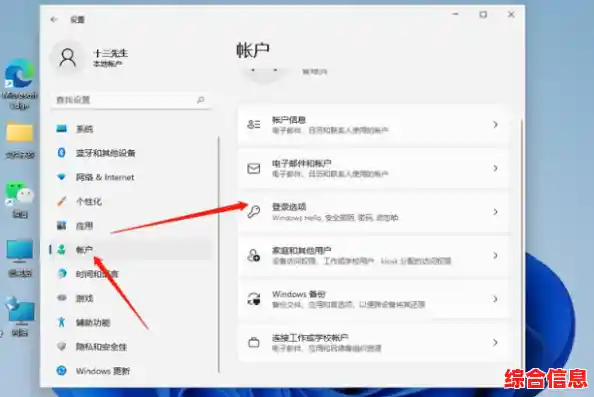Open Accessibility (辅助功能) settings

pos(131,323)
